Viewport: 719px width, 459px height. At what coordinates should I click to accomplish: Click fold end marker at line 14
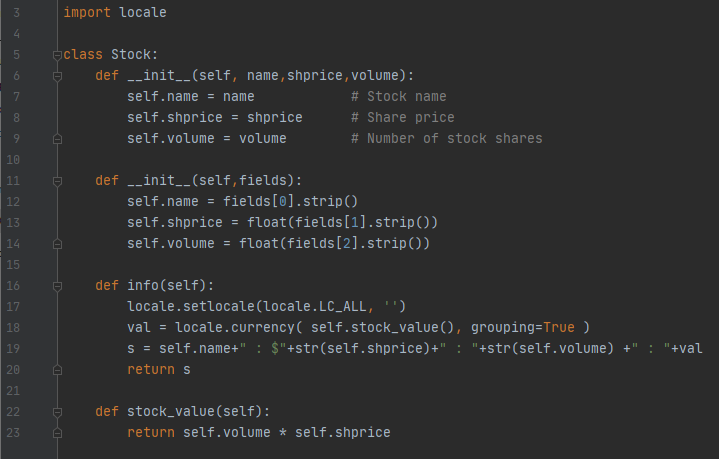(57, 244)
